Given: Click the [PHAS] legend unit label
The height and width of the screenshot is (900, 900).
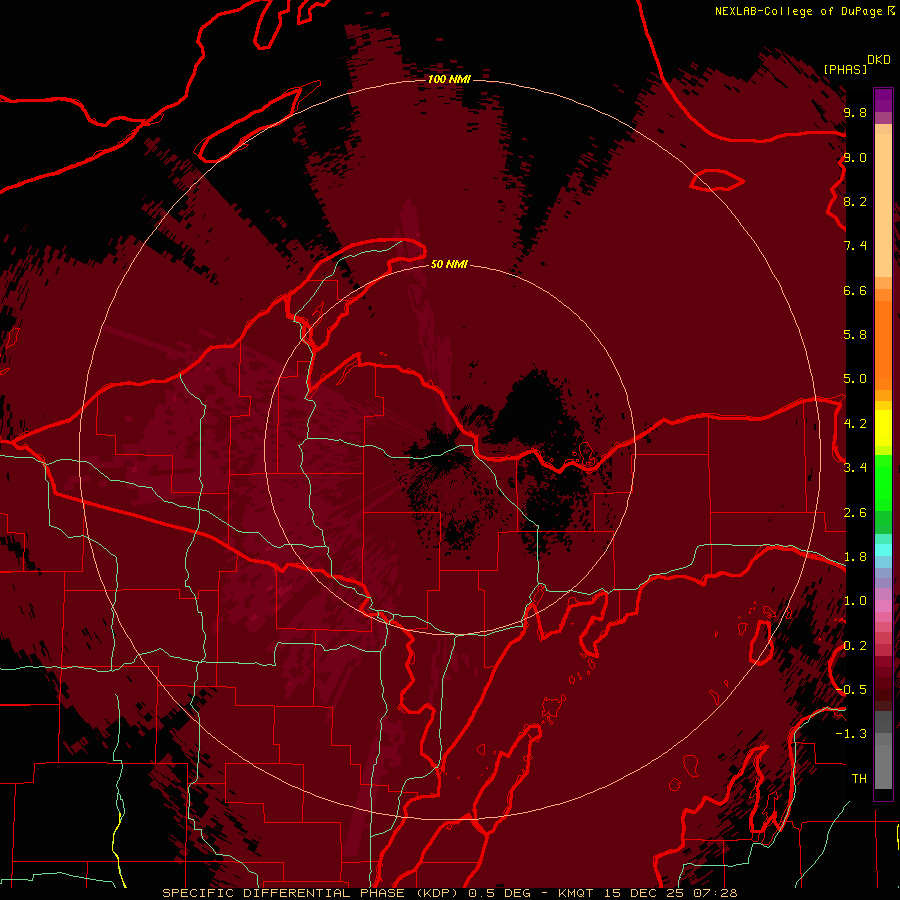Looking at the screenshot, I should (845, 69).
